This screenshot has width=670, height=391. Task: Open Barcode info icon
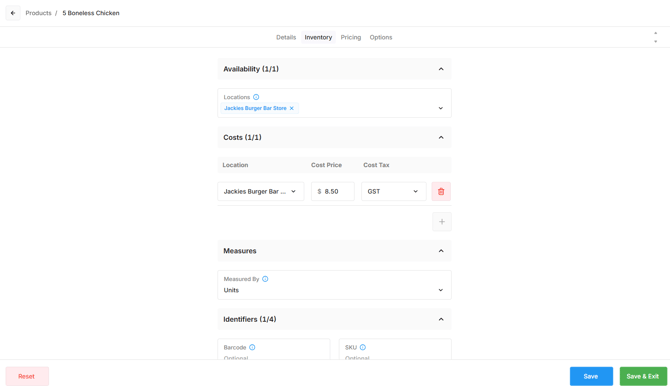[252, 347]
